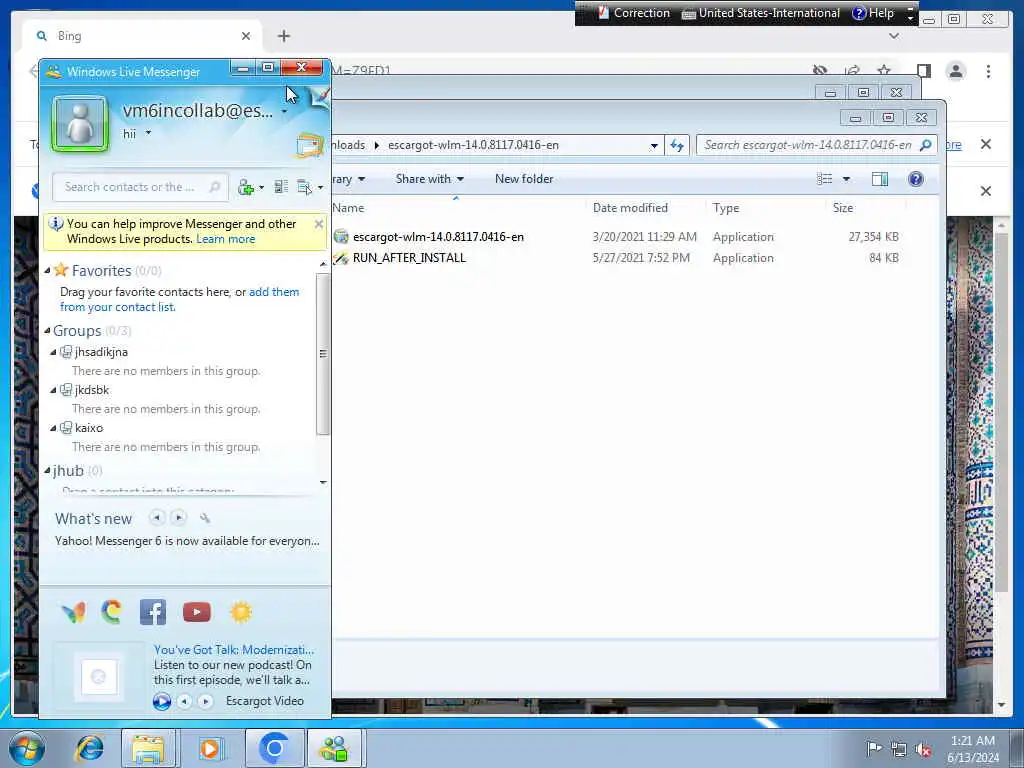Open the show menu dropdown arrow

coord(320,188)
